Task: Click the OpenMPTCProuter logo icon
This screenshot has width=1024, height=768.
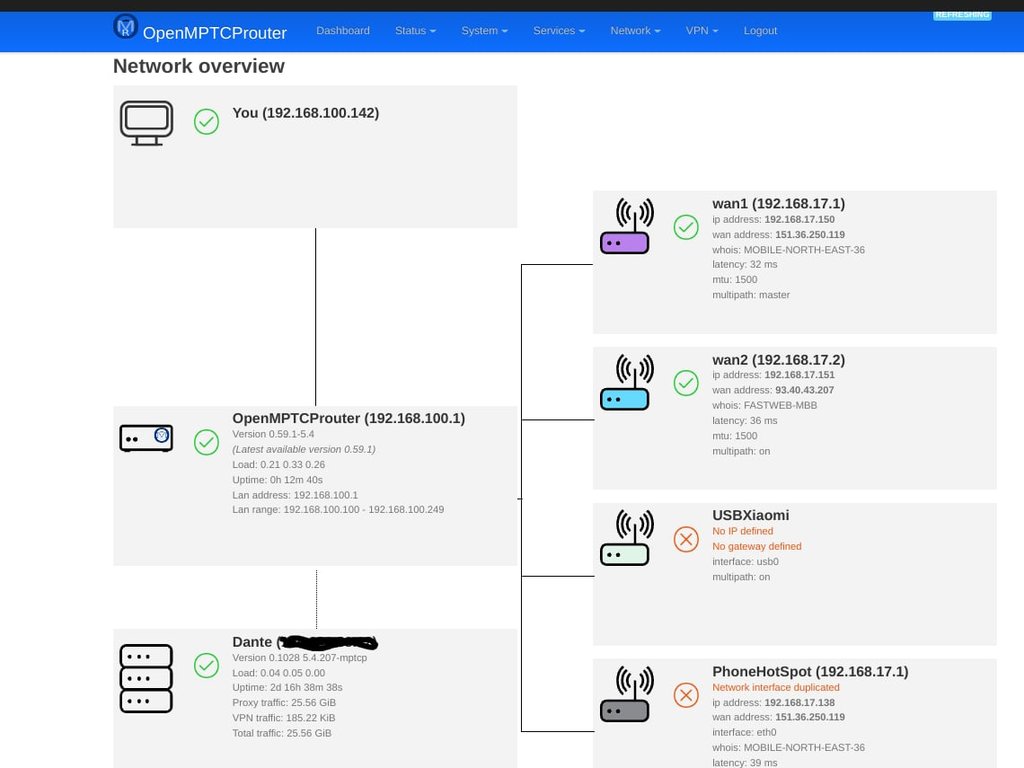Action: coord(125,27)
